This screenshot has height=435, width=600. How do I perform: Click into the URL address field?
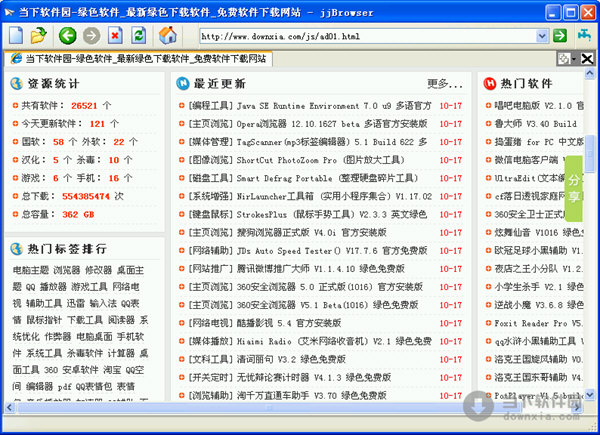point(368,36)
